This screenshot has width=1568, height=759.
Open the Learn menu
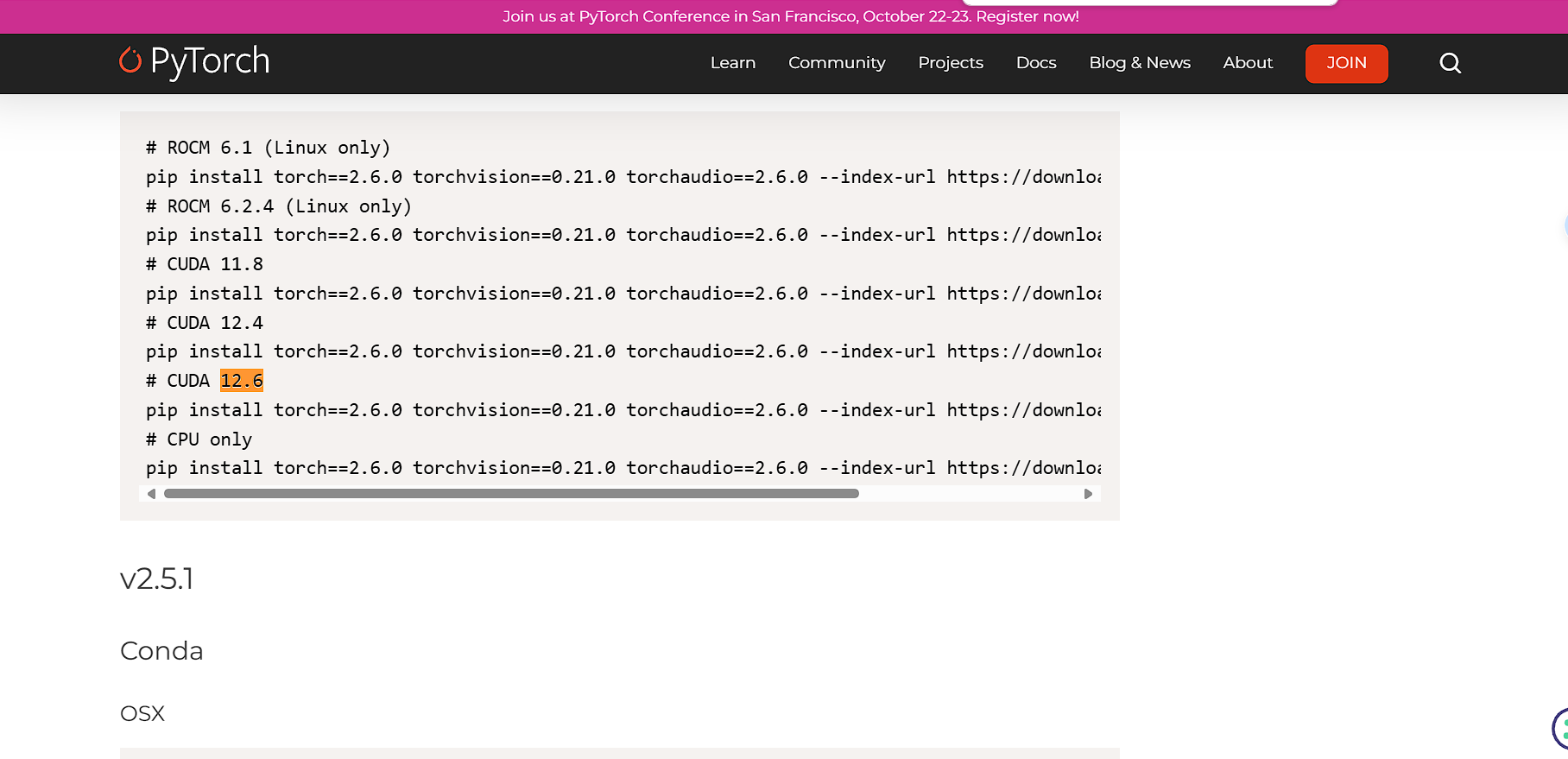tap(733, 63)
